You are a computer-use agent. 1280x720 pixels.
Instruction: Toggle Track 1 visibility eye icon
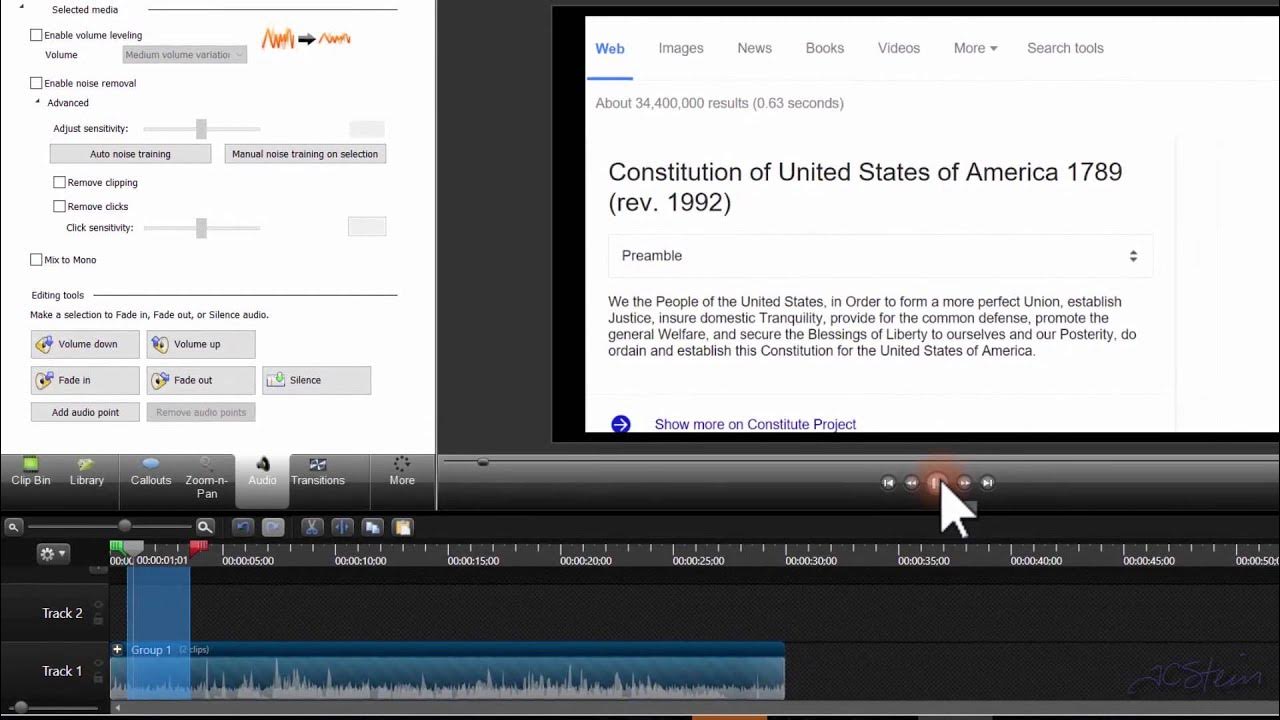pyautogui.click(x=98, y=664)
